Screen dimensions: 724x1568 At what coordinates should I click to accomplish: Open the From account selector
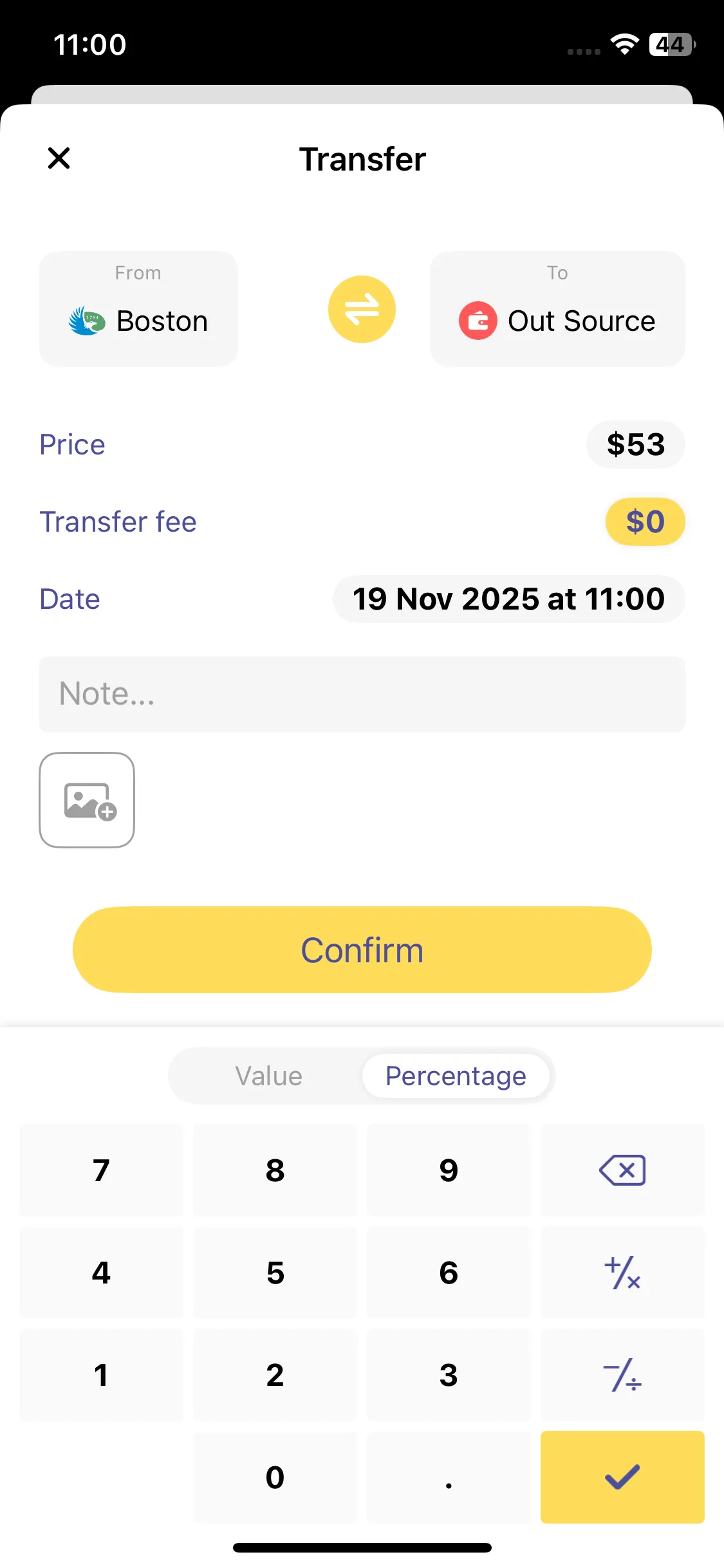(x=138, y=309)
